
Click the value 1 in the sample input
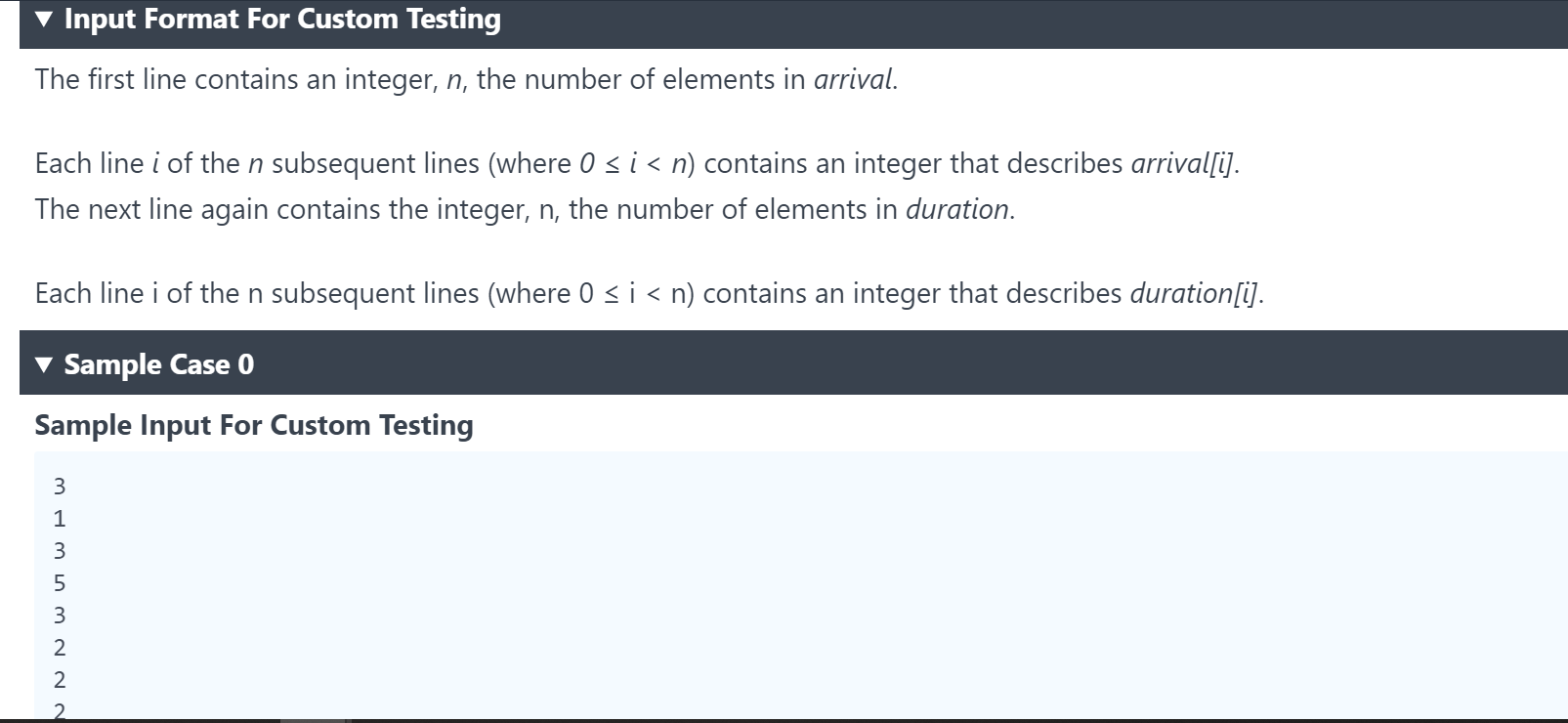click(60, 519)
